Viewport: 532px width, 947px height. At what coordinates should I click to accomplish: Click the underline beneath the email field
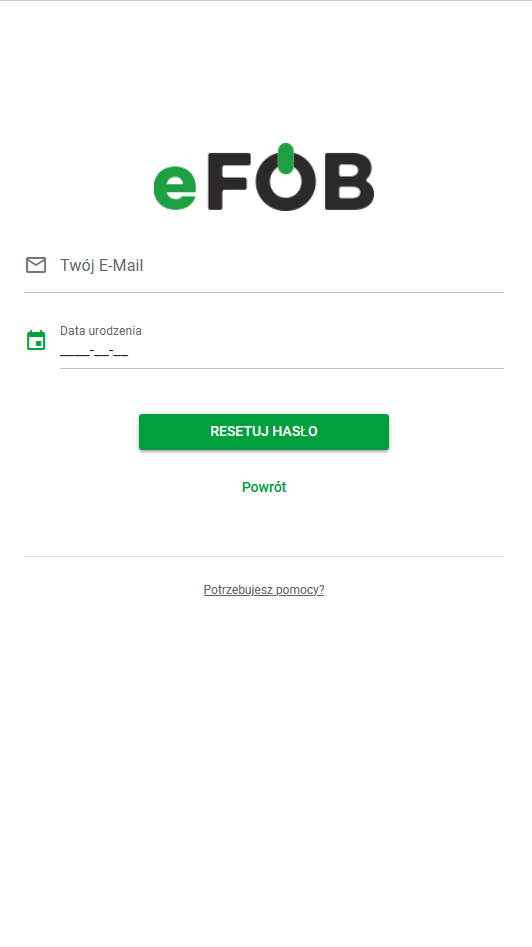coord(264,292)
